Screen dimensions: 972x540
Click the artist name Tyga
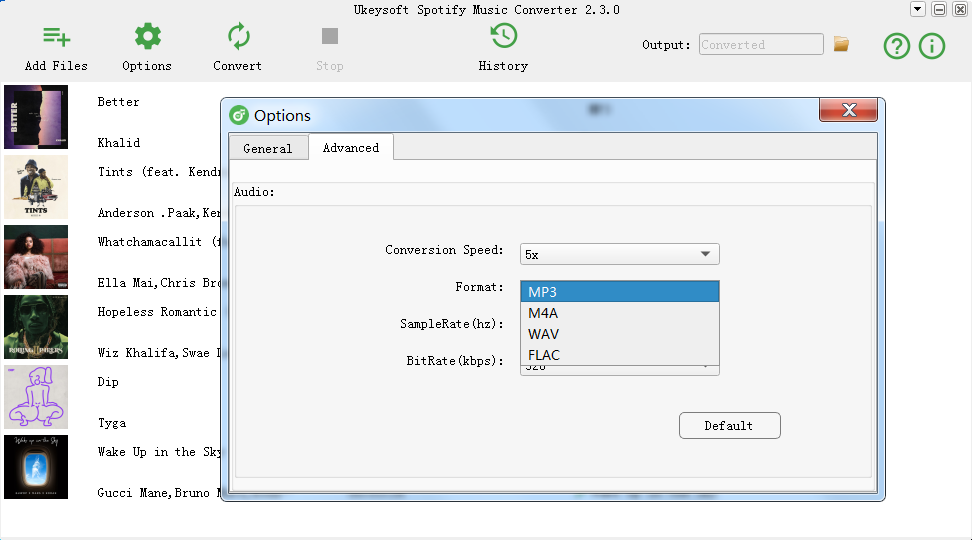[112, 423]
